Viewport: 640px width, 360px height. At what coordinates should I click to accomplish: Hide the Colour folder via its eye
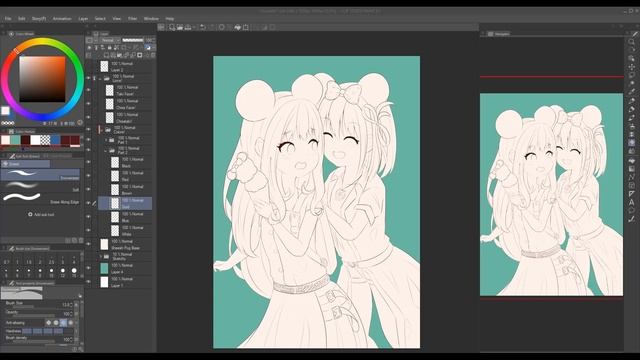(89, 130)
